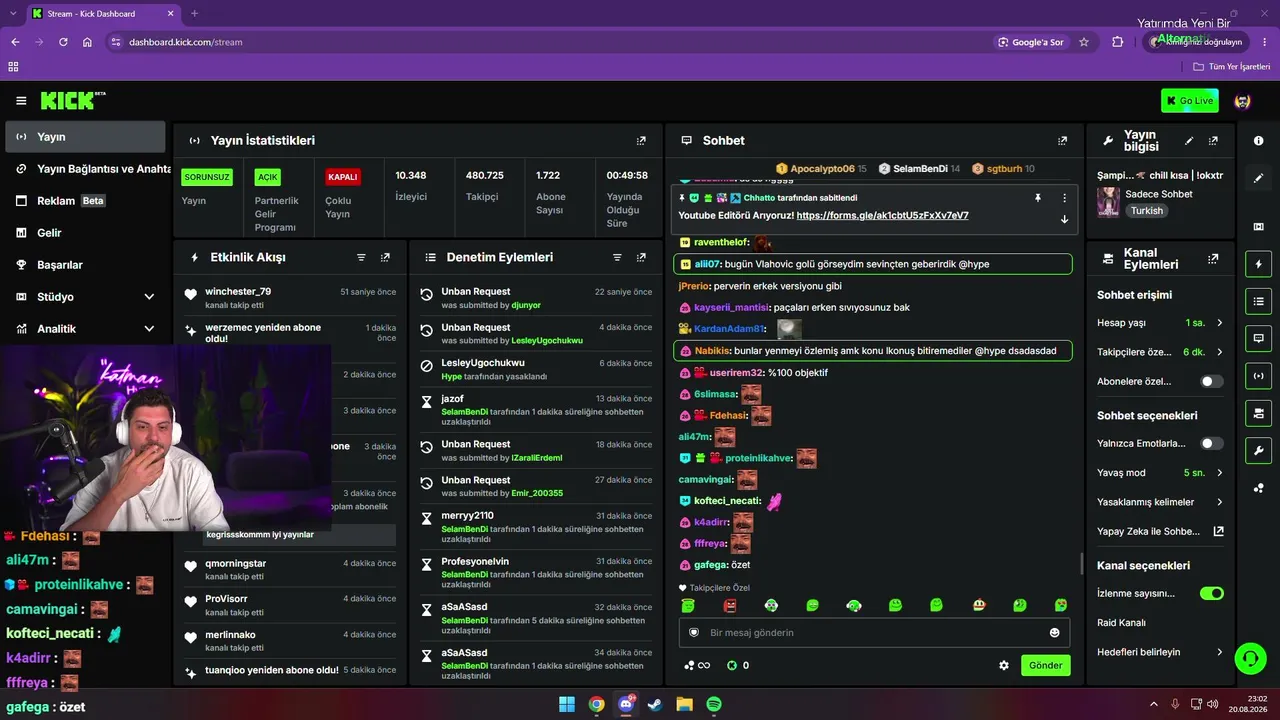Image resolution: width=1280 pixels, height=720 pixels.
Task: Click Raid Kanalı option
Action: pos(1121,622)
